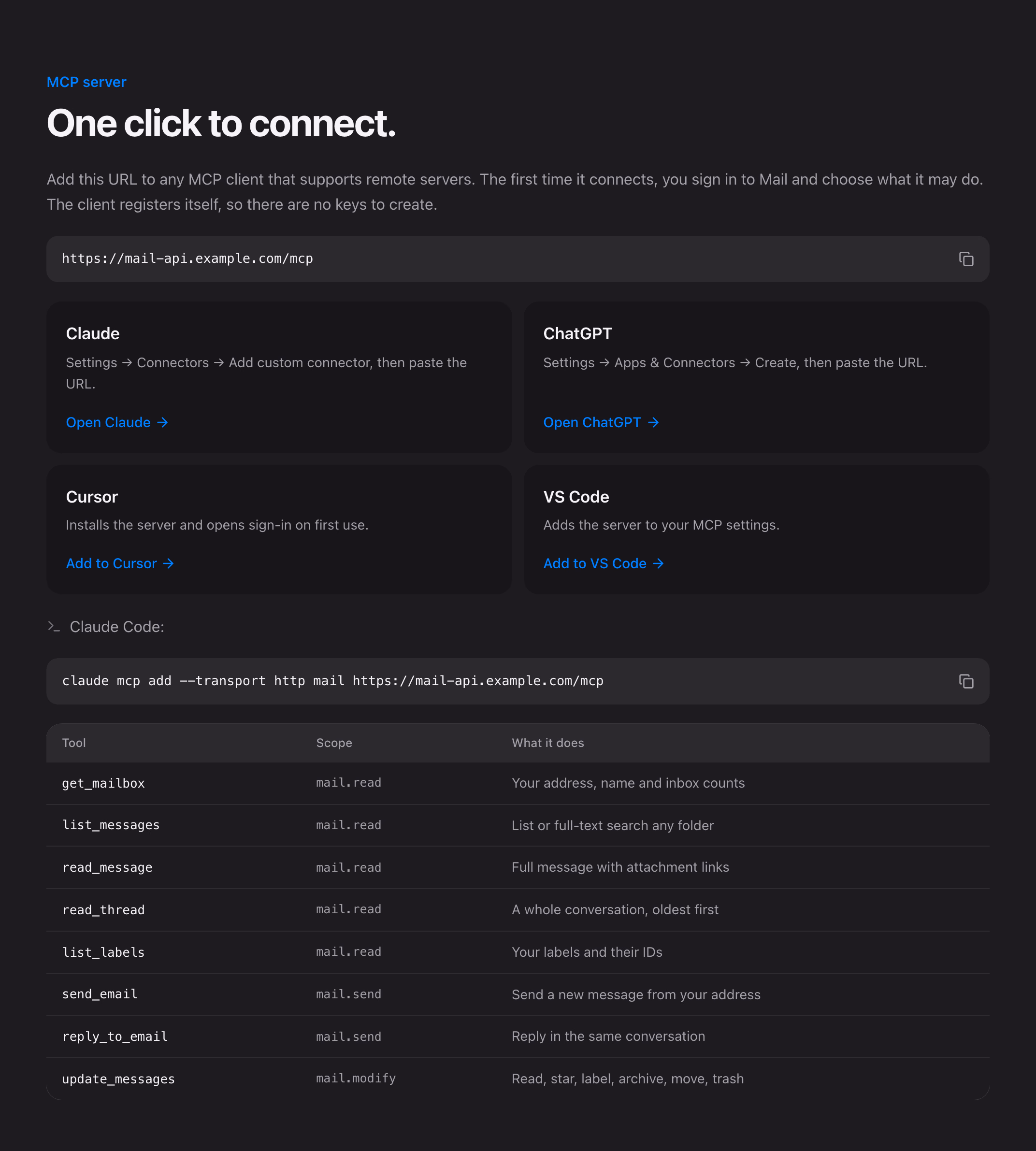Click 'Reply in the same conversation' description
1036x1151 pixels.
click(x=608, y=1036)
